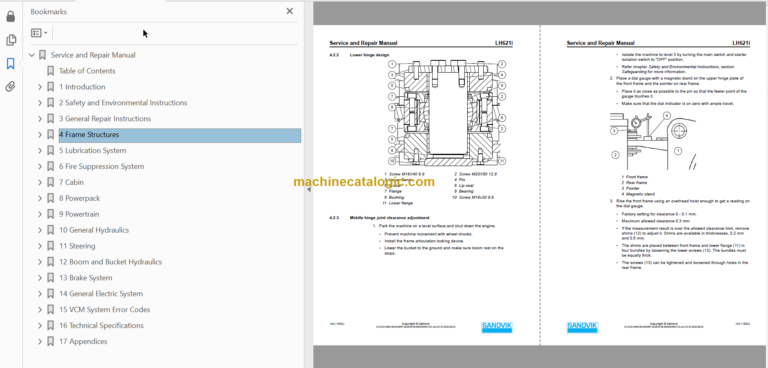
Task: Jump to 15 VCM System Error Codes
Action: (104, 310)
